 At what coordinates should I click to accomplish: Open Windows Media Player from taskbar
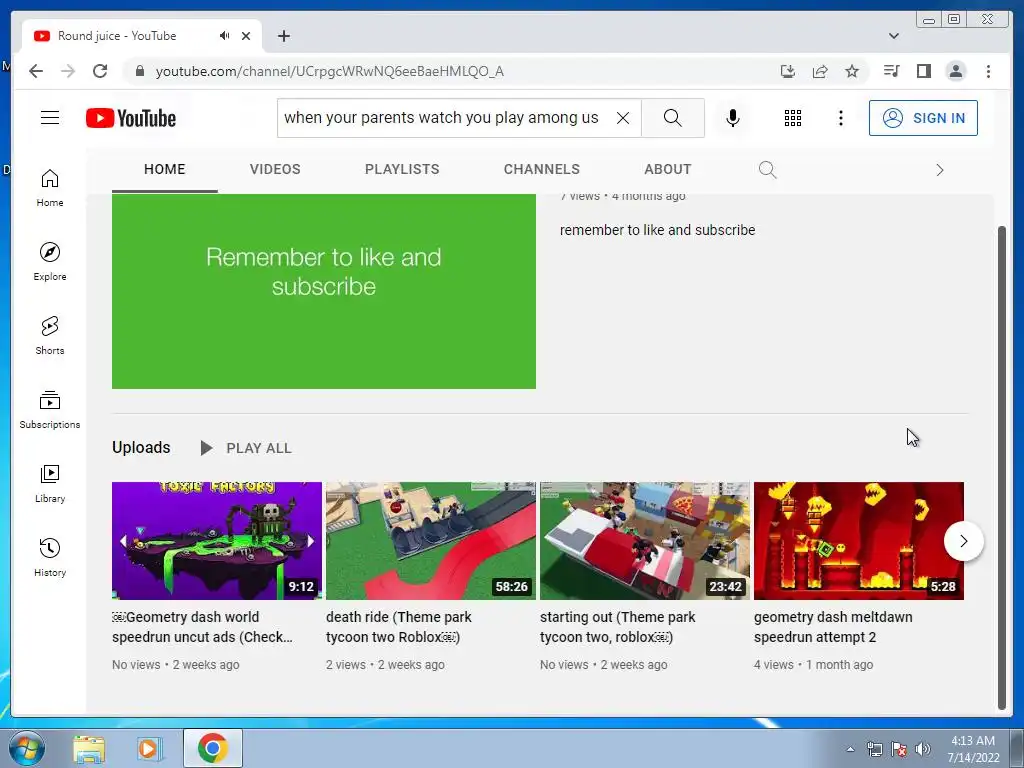click(x=150, y=748)
